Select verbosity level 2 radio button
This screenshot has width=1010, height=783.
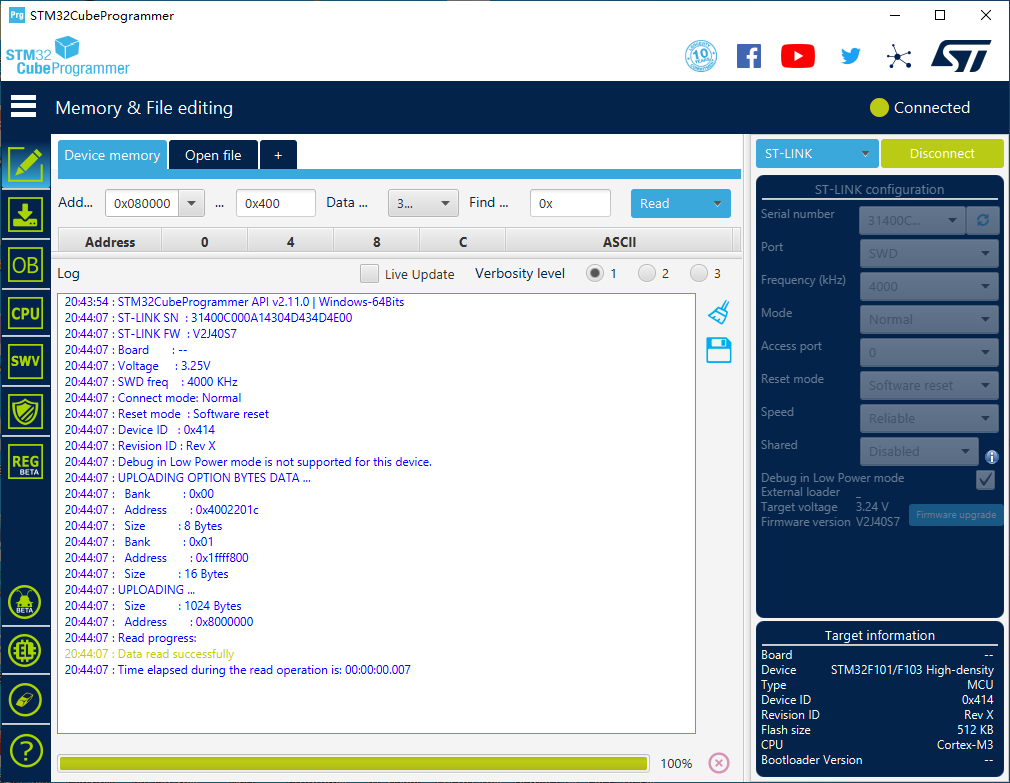pos(647,273)
